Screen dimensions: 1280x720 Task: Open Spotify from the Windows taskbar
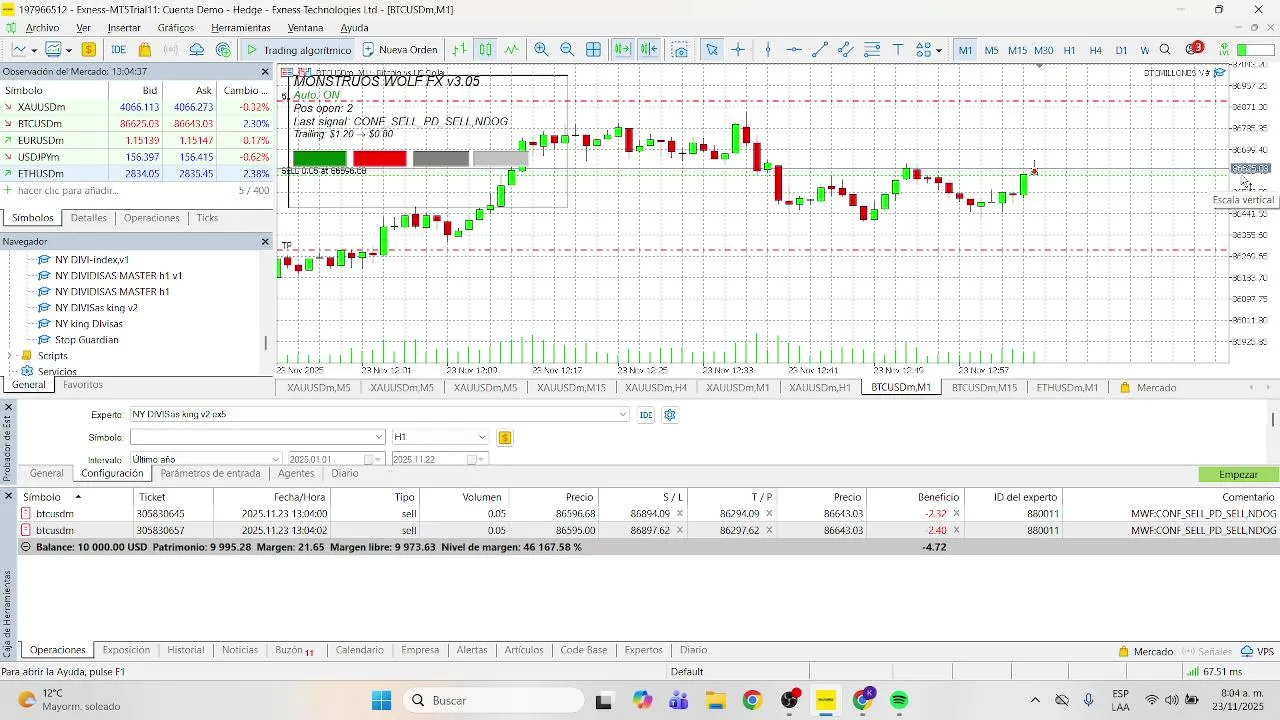pyautogui.click(x=899, y=700)
